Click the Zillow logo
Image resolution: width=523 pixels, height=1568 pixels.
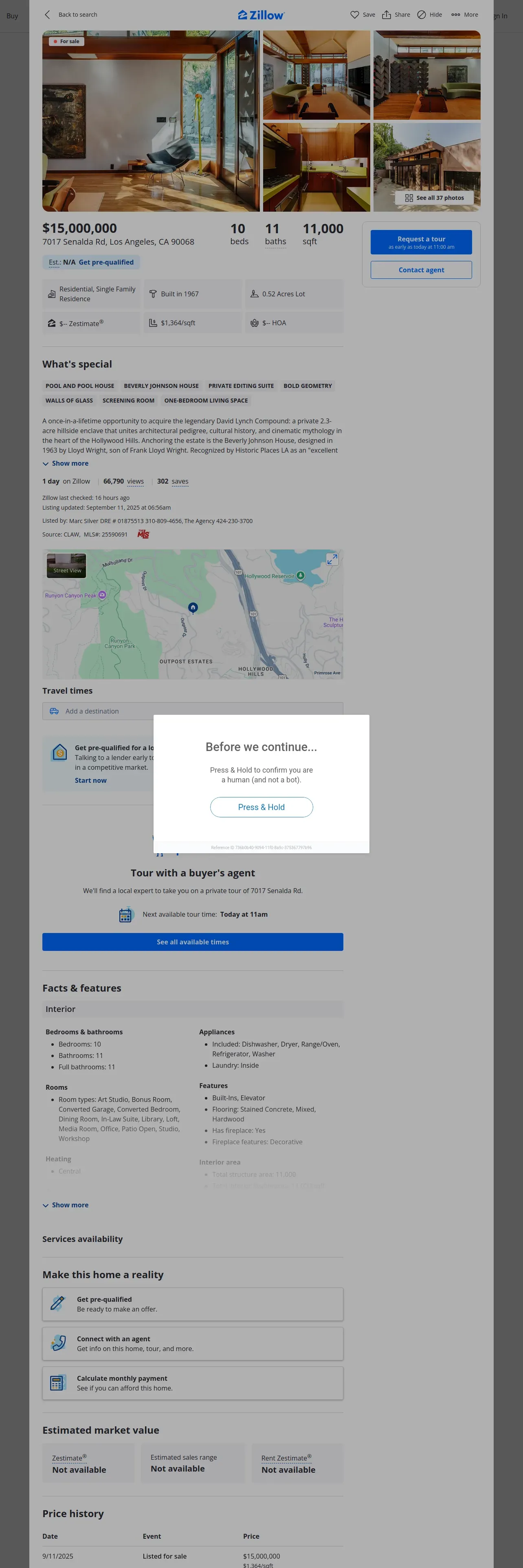(x=261, y=15)
